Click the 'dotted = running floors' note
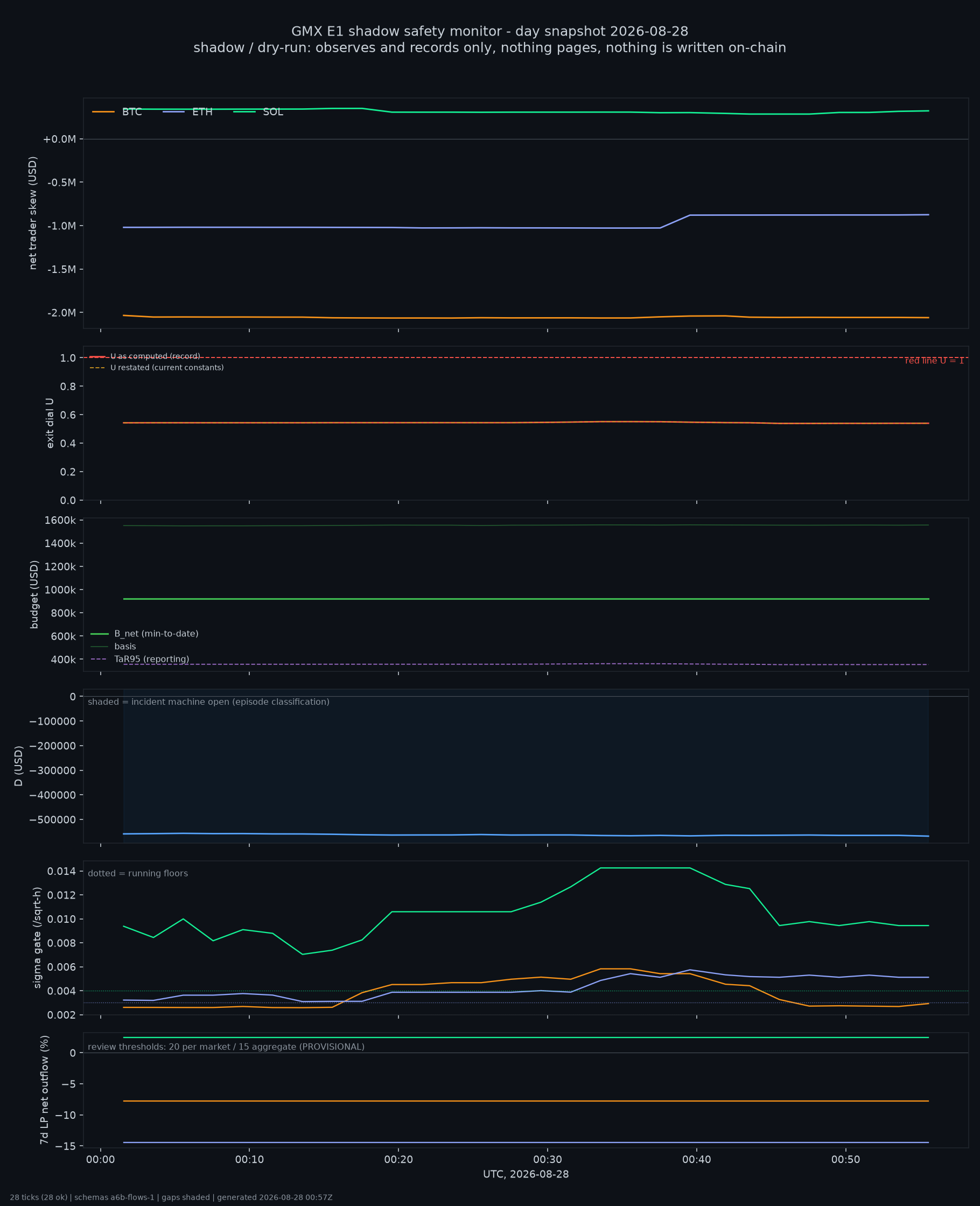 click(x=138, y=874)
